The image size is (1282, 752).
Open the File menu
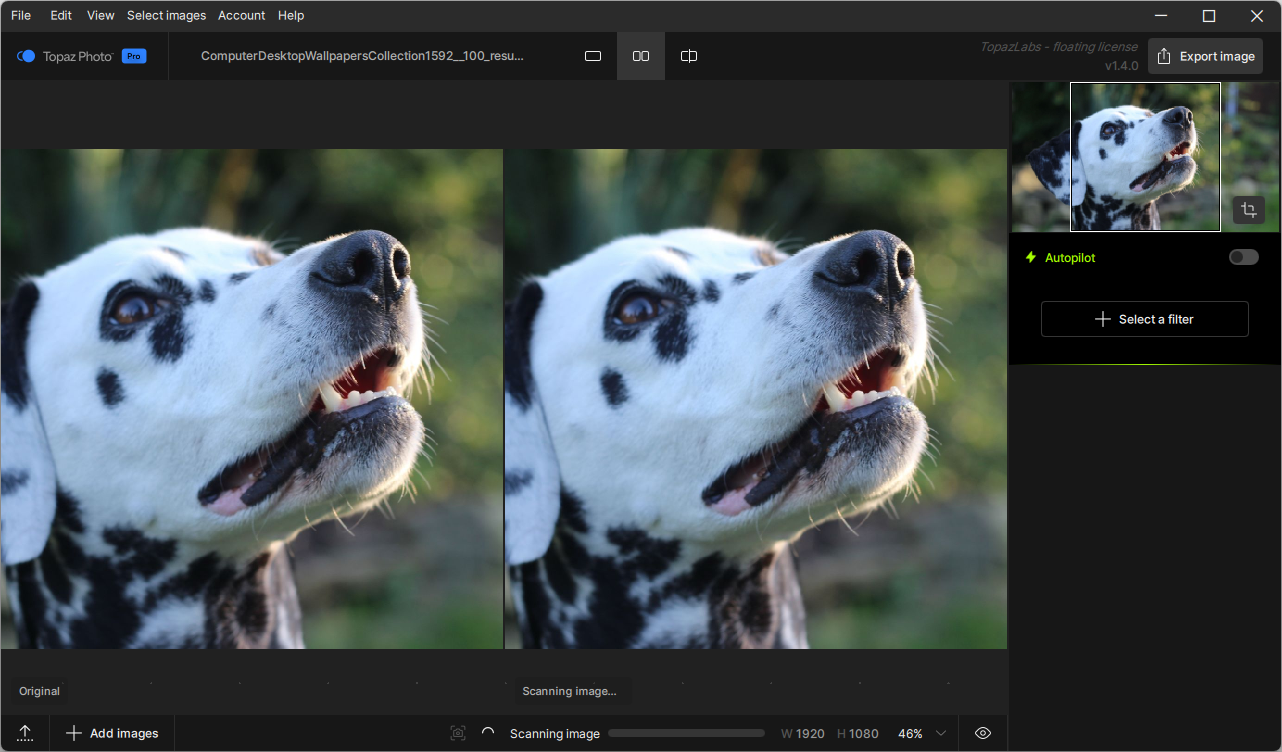21,16
